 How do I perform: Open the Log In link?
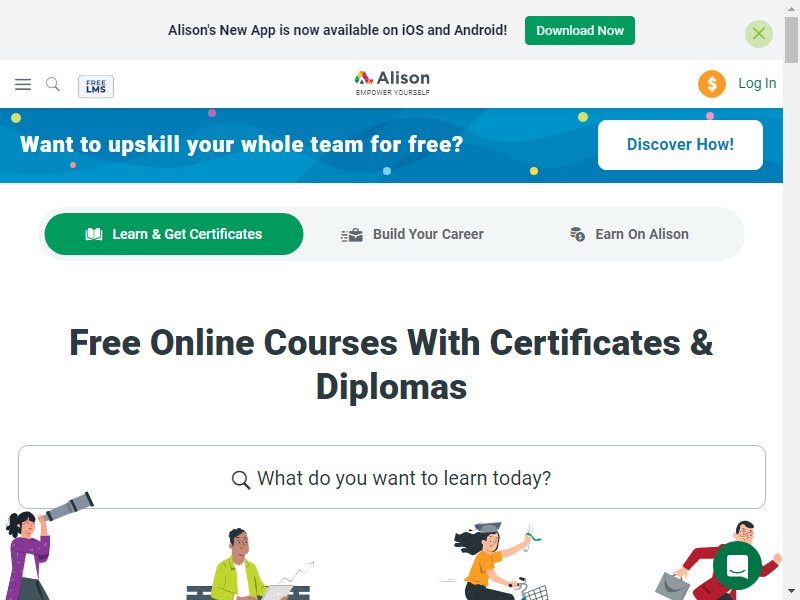(757, 83)
